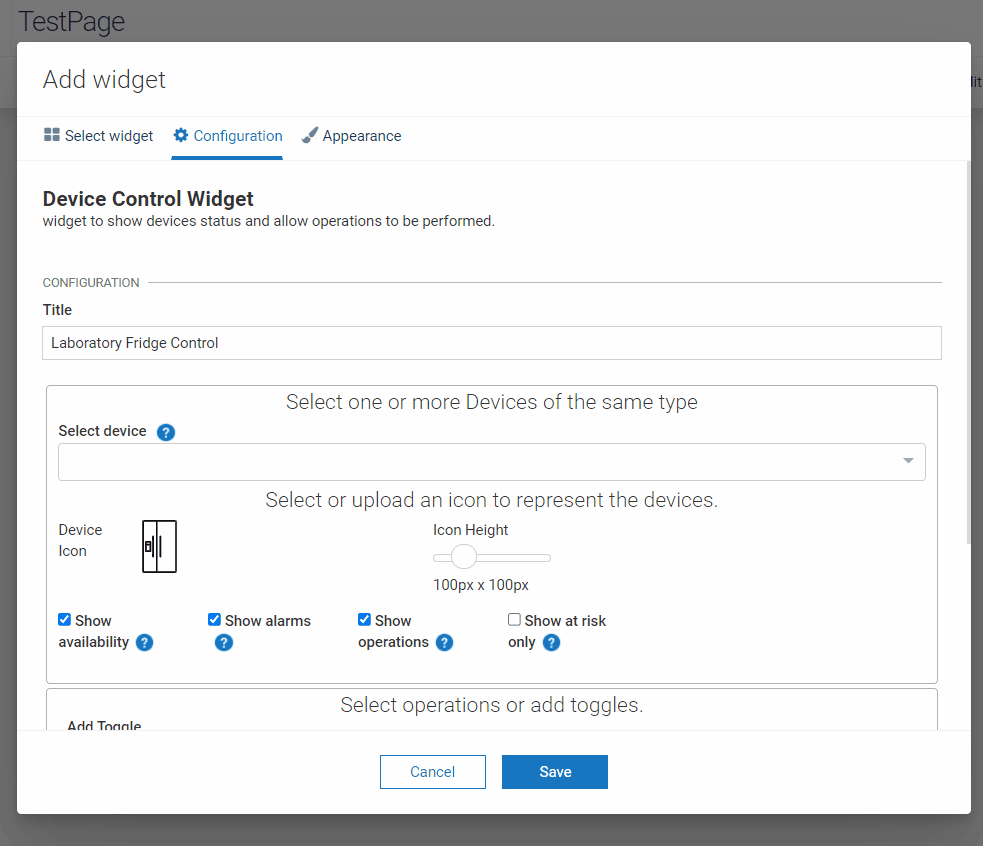Screen dimensions: 983x846
Task: Enable Show at risk only checkbox
Action: tap(514, 620)
